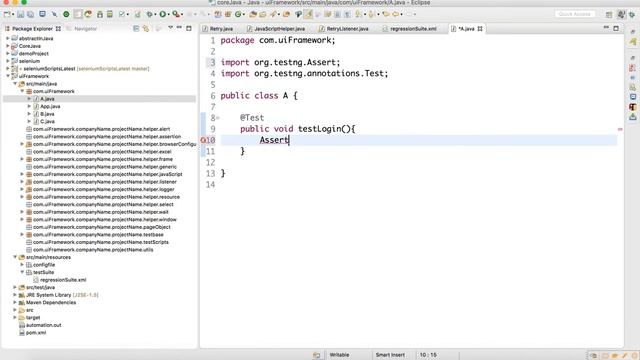The image size is (640, 360).
Task: Collapse the com.uiFramework package
Action: (x=22, y=91)
